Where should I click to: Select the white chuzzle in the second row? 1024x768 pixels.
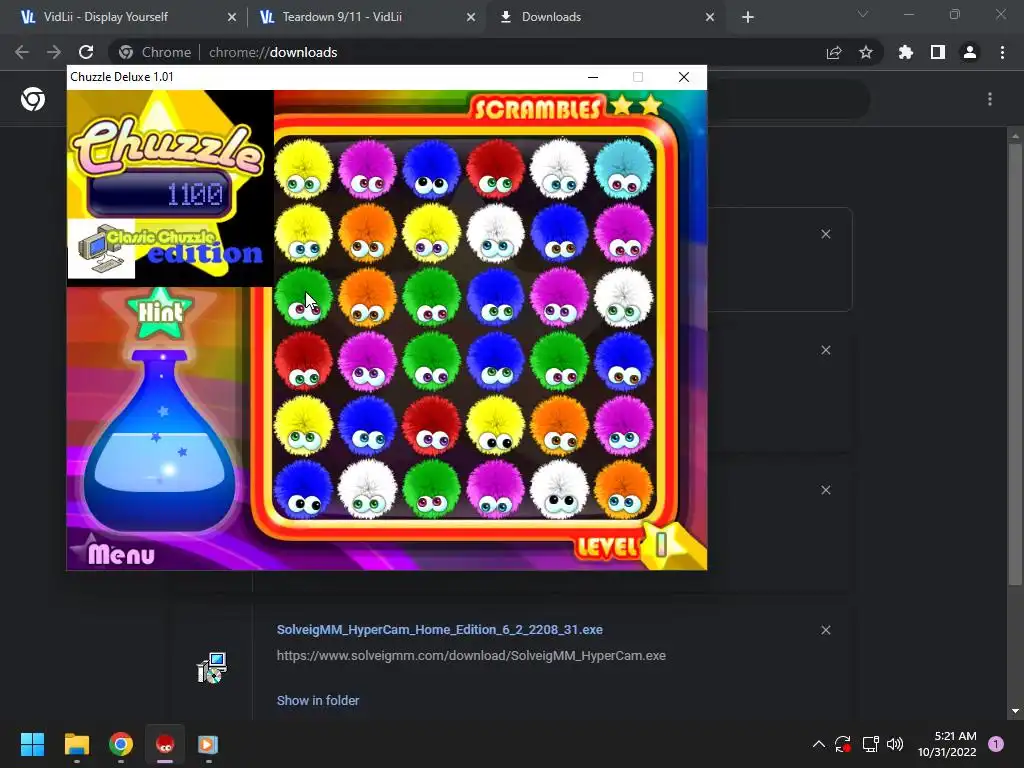click(496, 234)
